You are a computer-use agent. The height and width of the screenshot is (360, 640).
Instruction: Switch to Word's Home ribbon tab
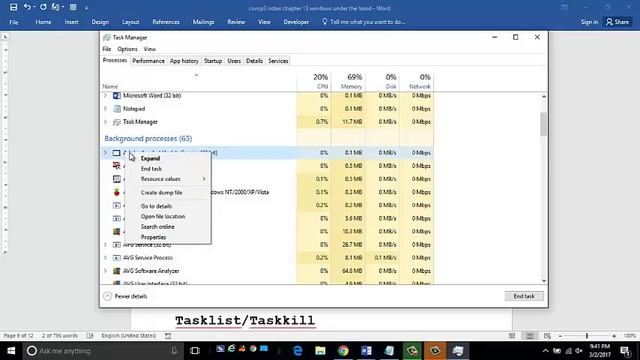click(x=43, y=22)
